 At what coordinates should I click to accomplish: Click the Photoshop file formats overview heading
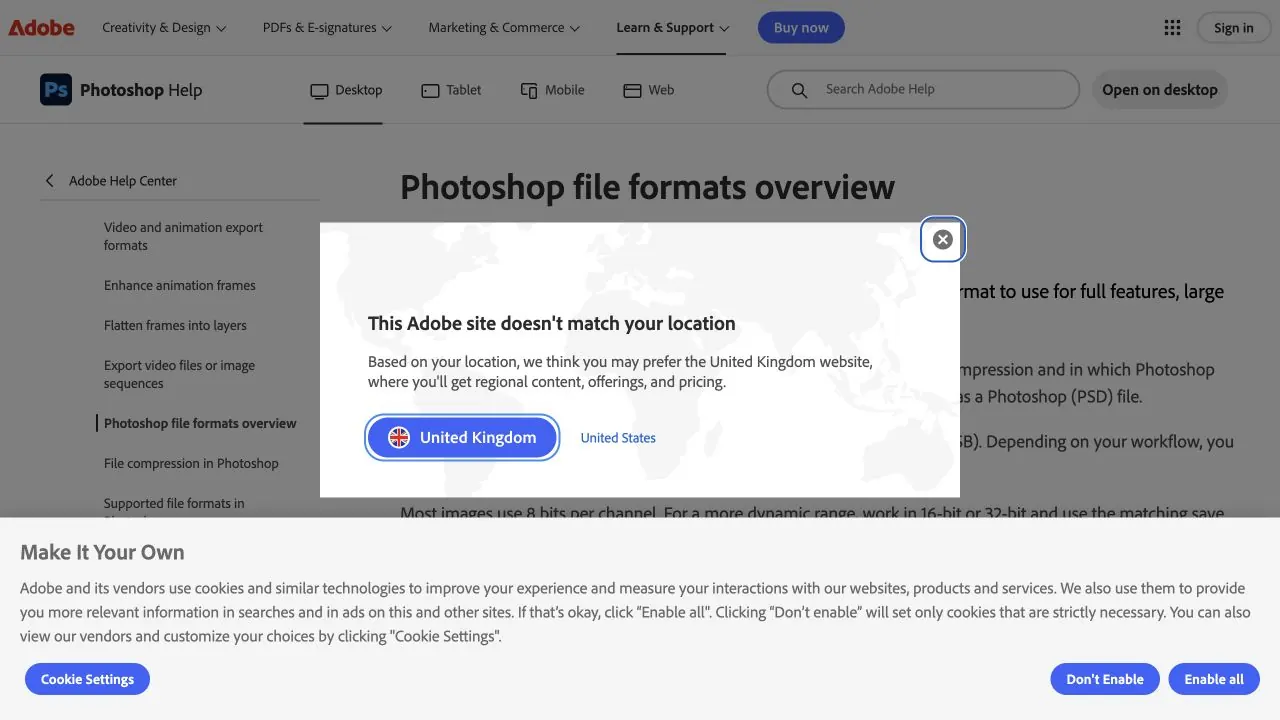(647, 187)
